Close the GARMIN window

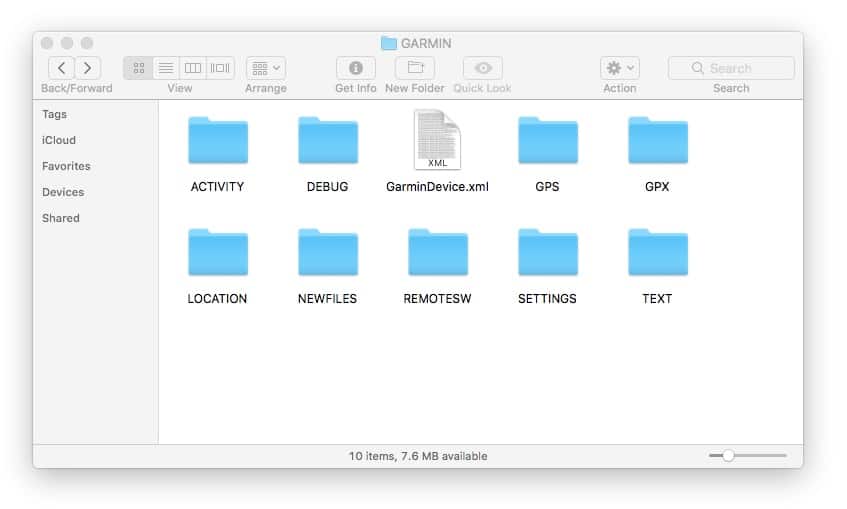click(x=47, y=43)
